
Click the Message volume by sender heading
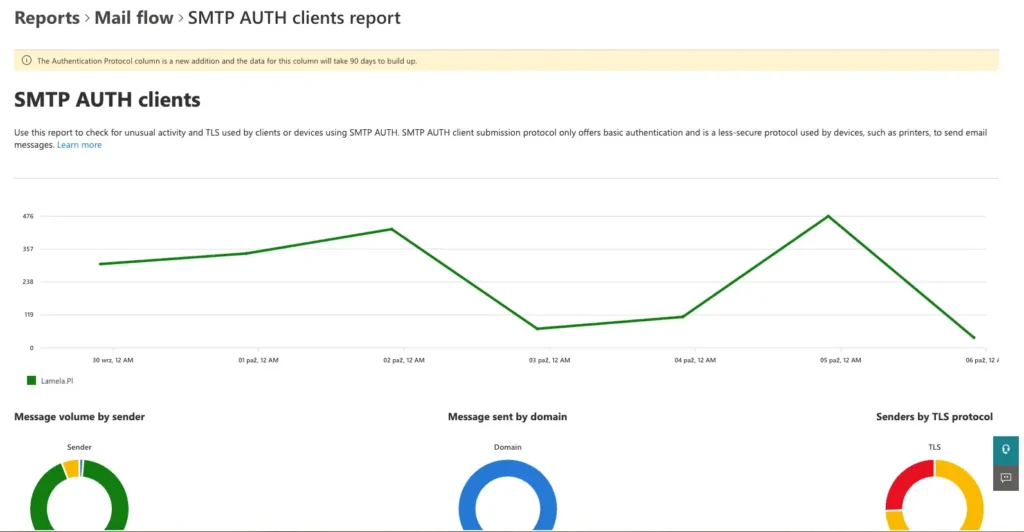pos(80,416)
